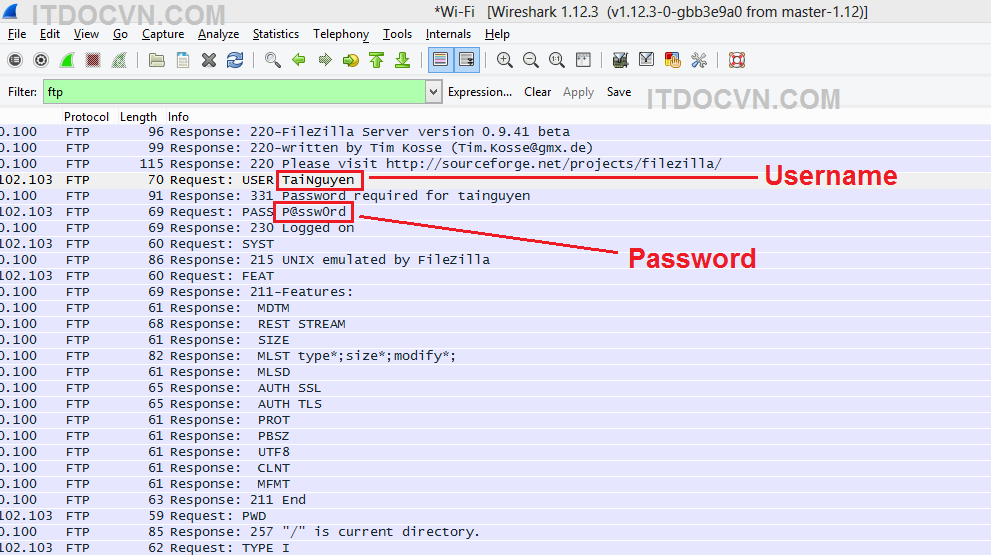The image size is (991, 555).
Task: Expand the filter history dropdown arrow
Action: point(433,92)
